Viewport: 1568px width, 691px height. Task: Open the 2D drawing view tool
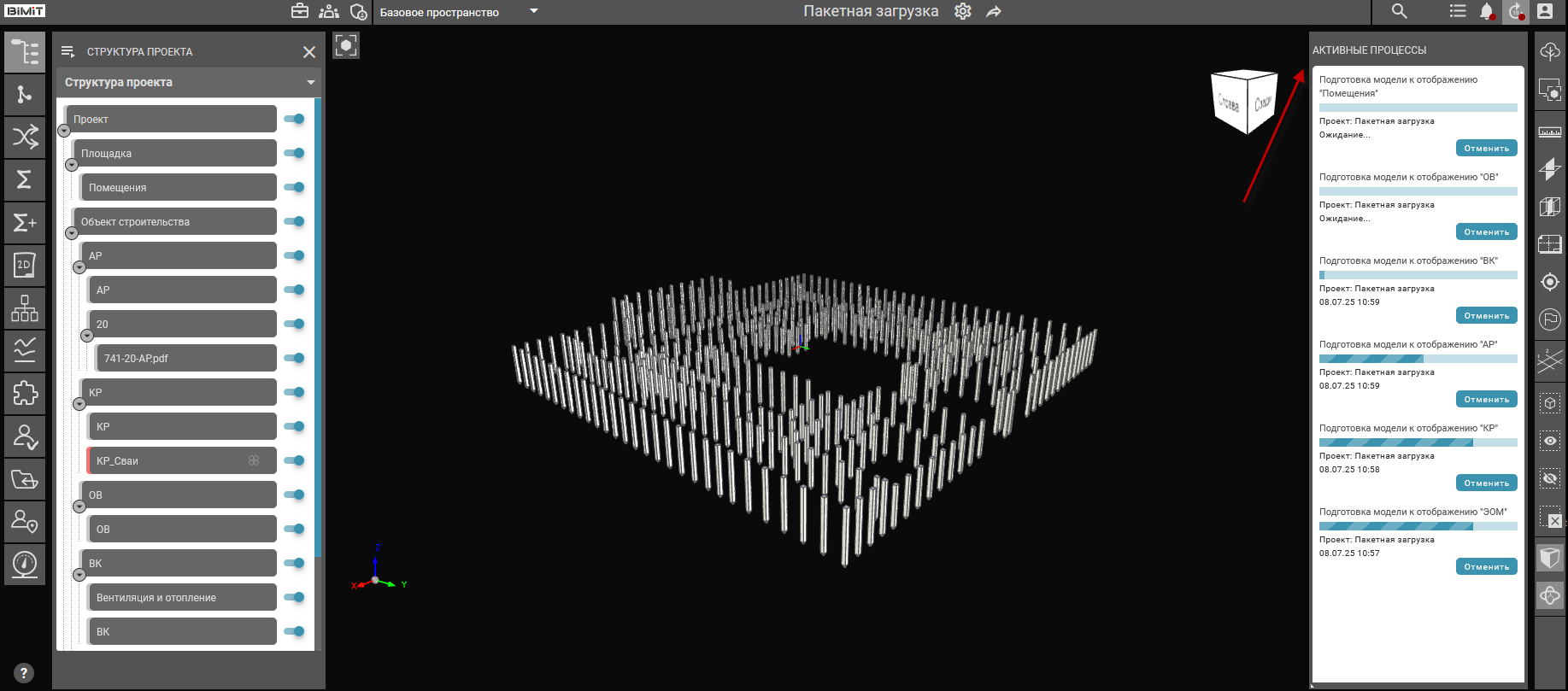pos(25,266)
